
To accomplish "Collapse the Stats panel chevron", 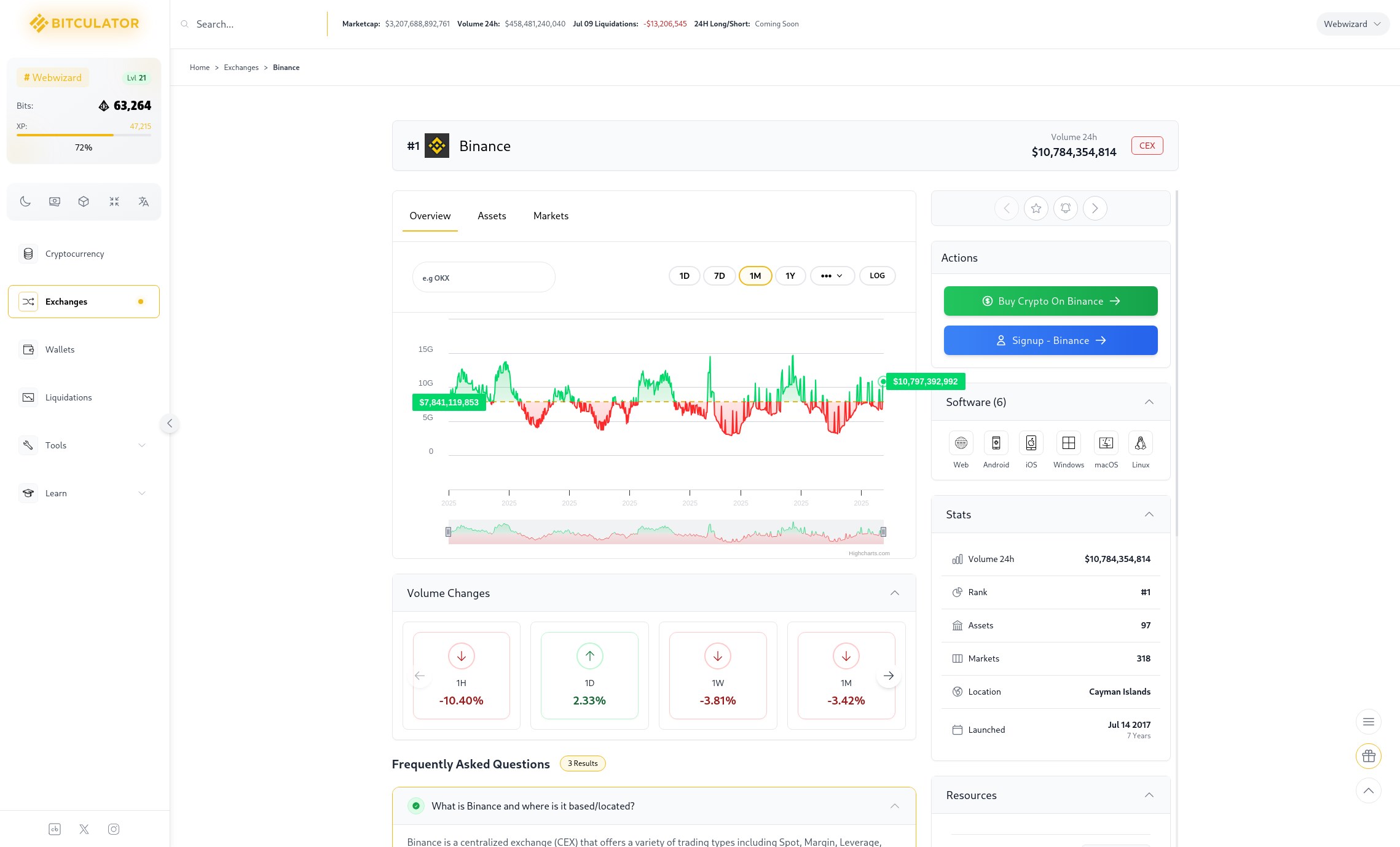I will click(1149, 514).
